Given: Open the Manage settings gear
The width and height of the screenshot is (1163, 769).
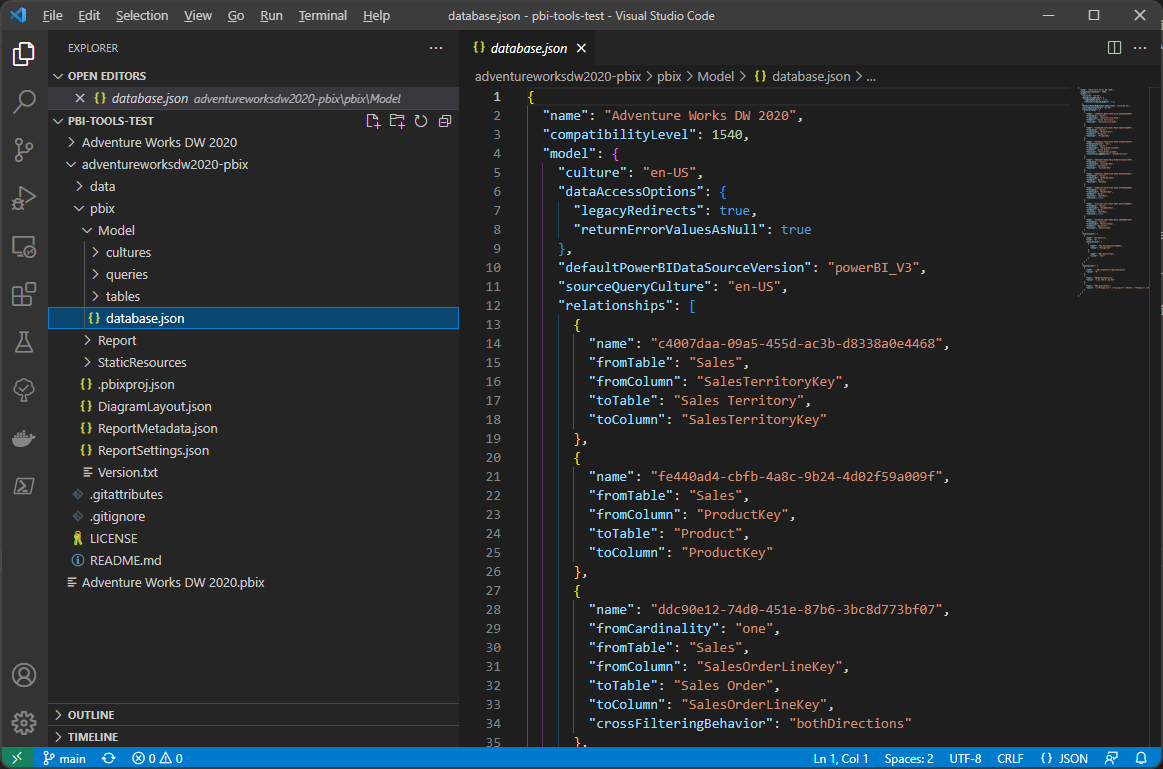Looking at the screenshot, I should (24, 723).
